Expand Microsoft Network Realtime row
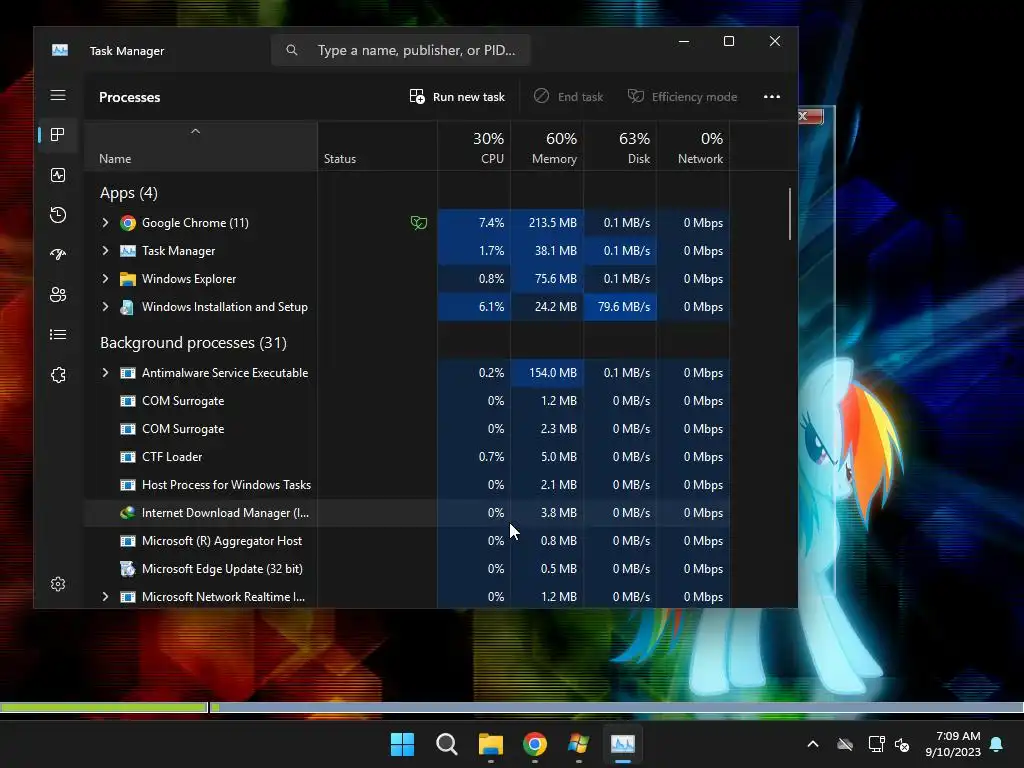1024x768 pixels. (105, 597)
